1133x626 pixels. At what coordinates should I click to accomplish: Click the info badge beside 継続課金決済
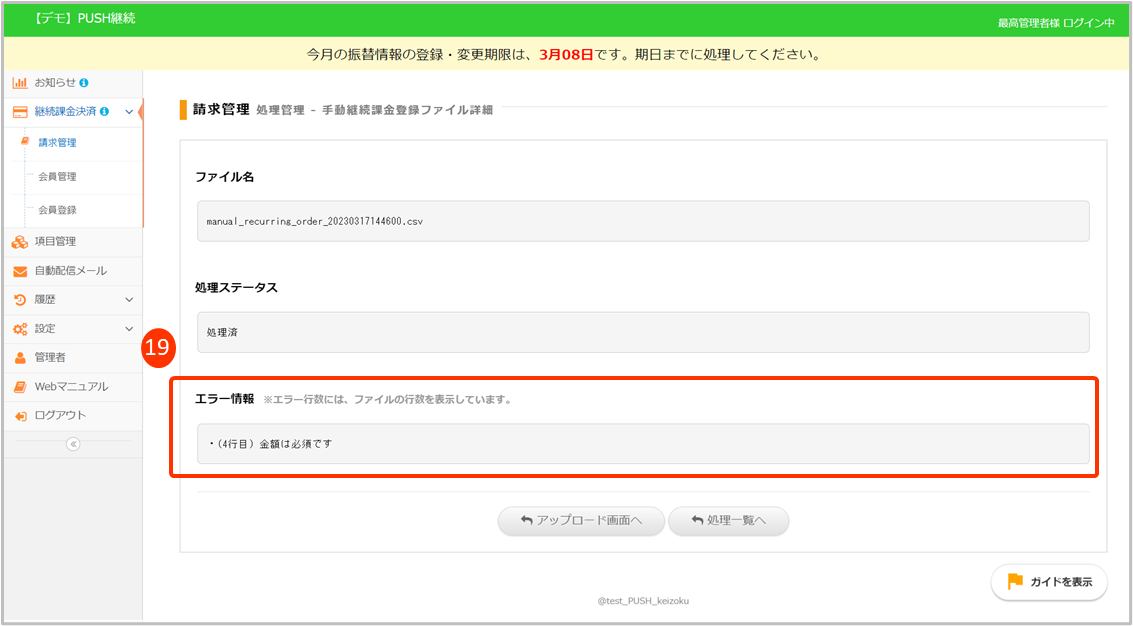click(x=104, y=112)
